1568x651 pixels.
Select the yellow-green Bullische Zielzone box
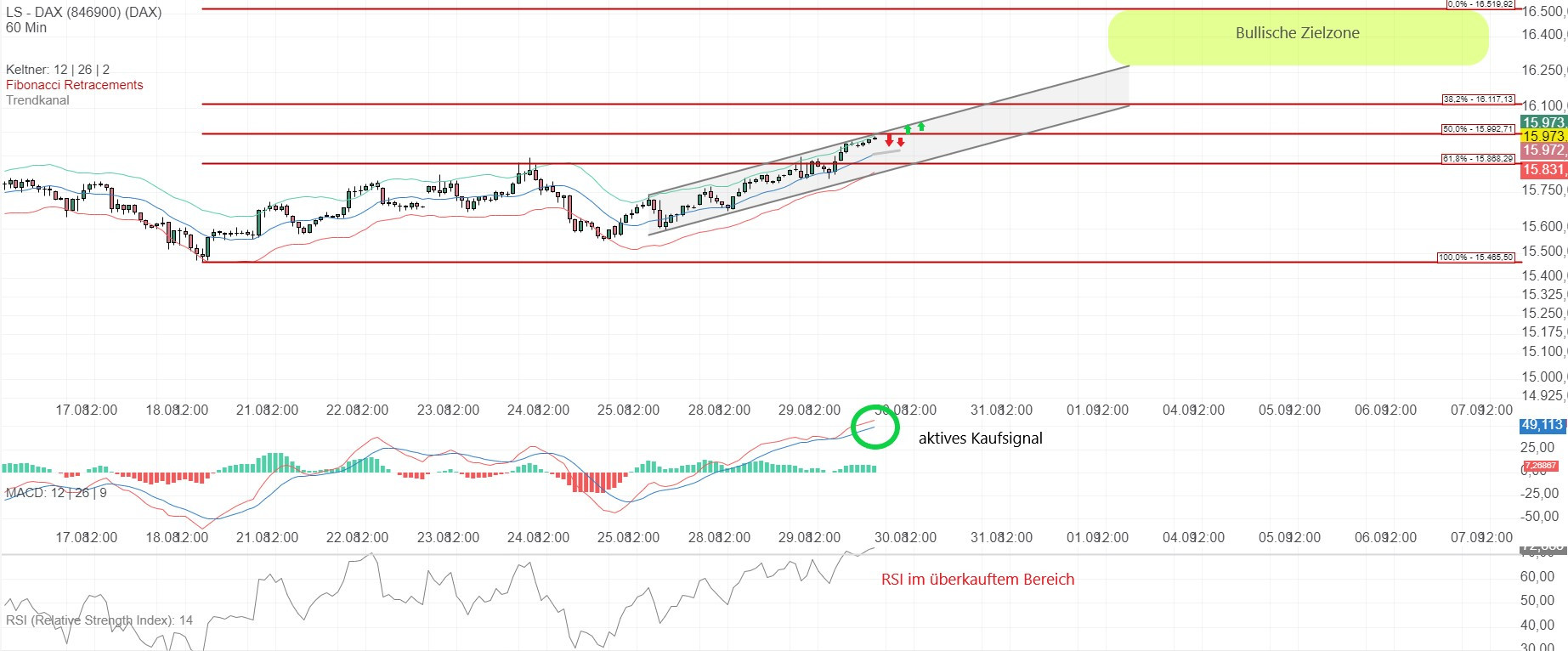(x=1297, y=37)
